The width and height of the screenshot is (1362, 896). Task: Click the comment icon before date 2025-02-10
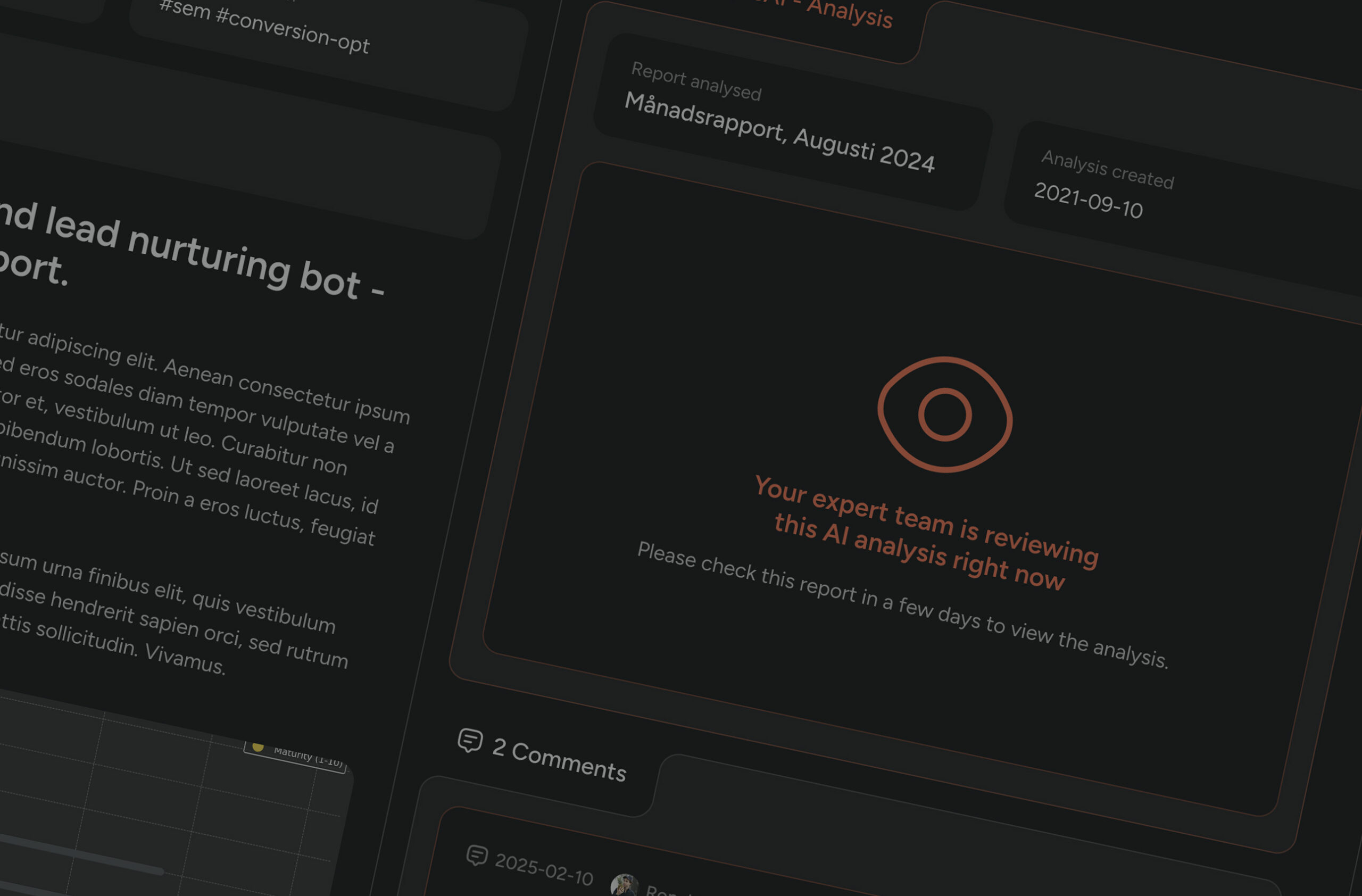click(477, 856)
